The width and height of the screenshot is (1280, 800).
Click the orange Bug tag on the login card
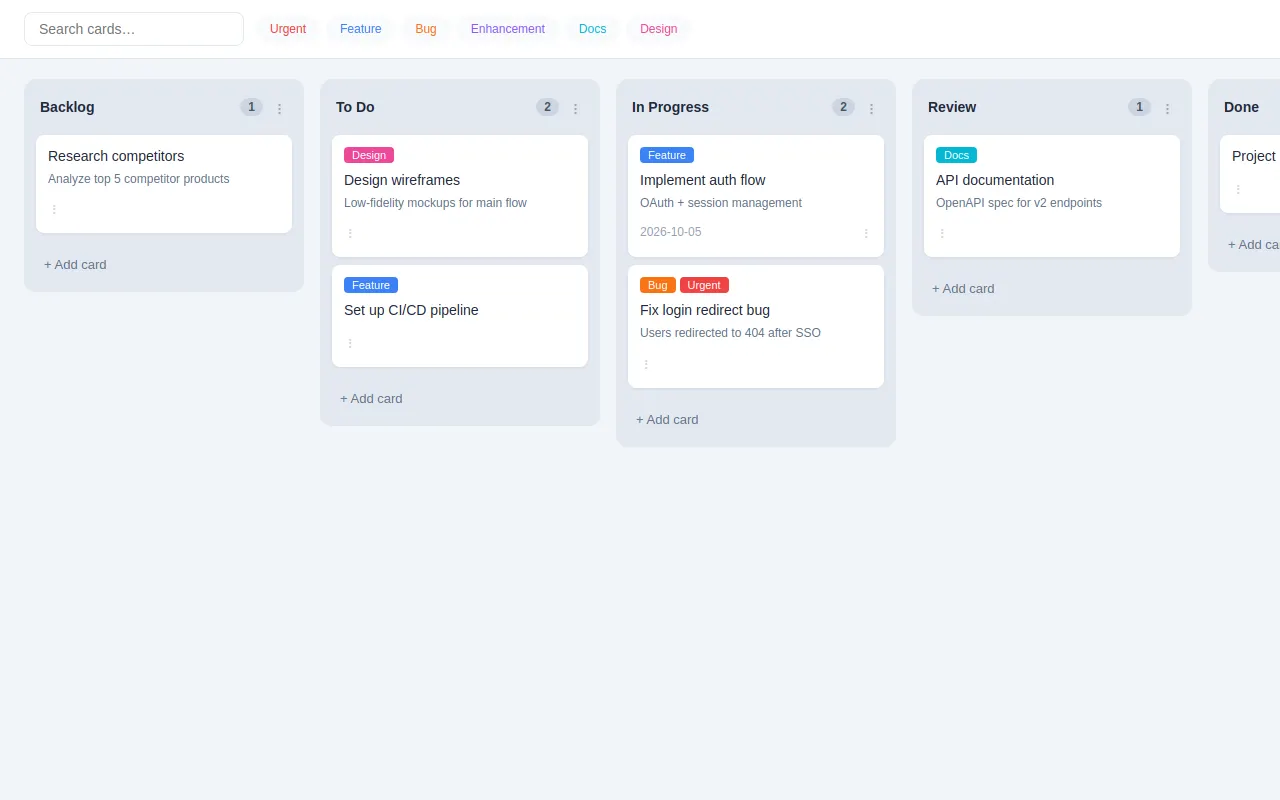pyautogui.click(x=658, y=285)
